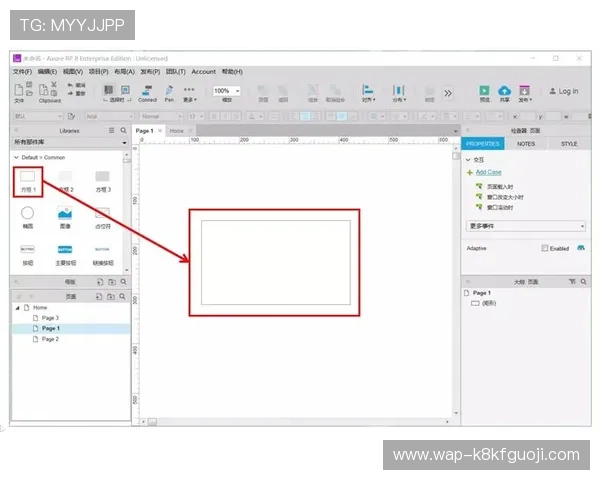Click the search icon in Libraries panel
600x480 pixels.
pyautogui.click(x=124, y=131)
